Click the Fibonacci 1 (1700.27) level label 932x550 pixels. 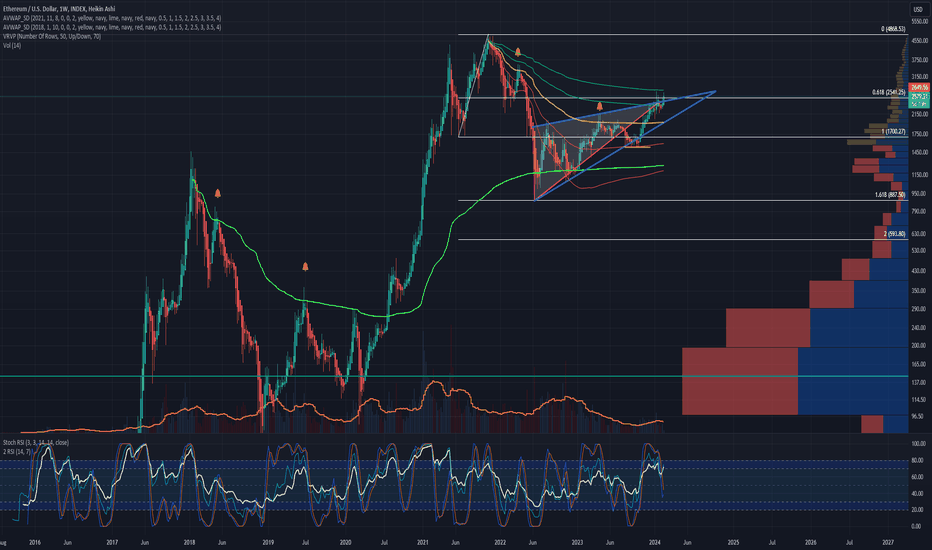(893, 131)
